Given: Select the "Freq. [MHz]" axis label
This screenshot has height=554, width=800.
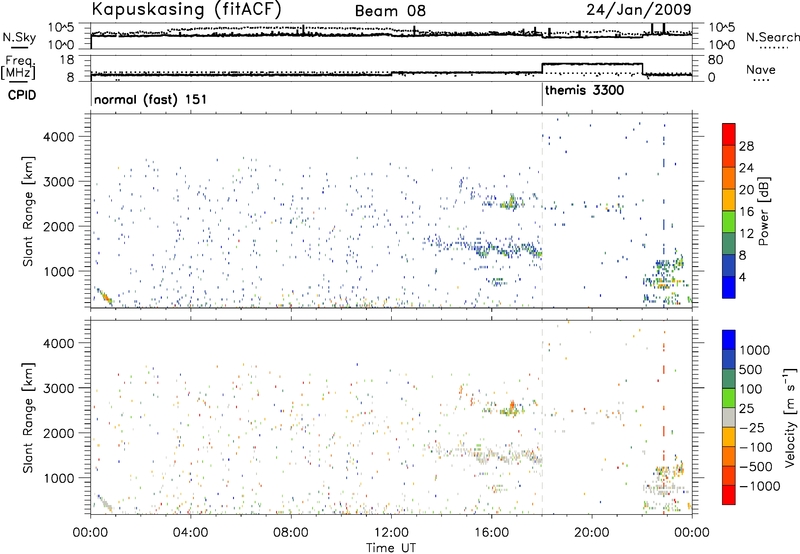Looking at the screenshot, I should click(x=19, y=67).
